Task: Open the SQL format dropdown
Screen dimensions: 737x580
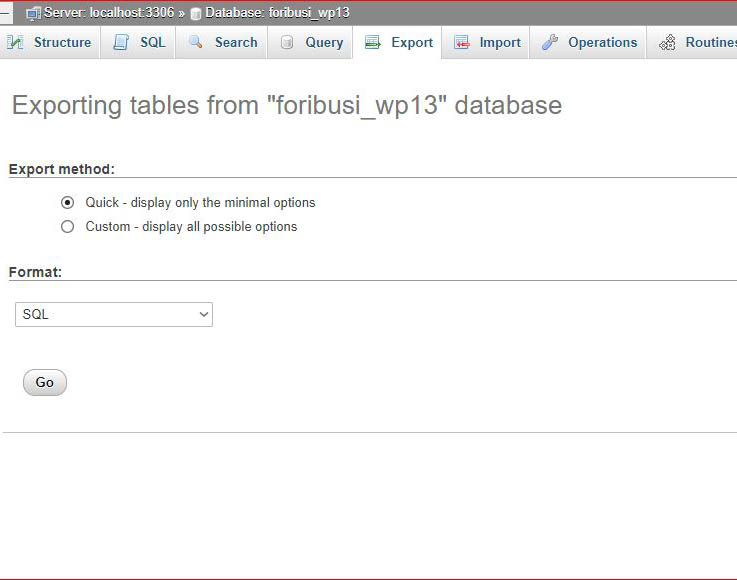Action: (114, 314)
